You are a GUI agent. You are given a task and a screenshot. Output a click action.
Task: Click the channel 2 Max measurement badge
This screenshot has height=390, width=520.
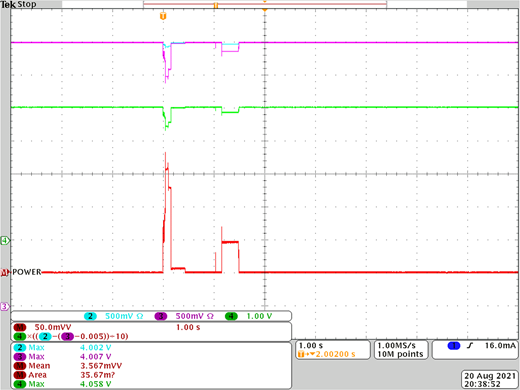(x=20, y=348)
